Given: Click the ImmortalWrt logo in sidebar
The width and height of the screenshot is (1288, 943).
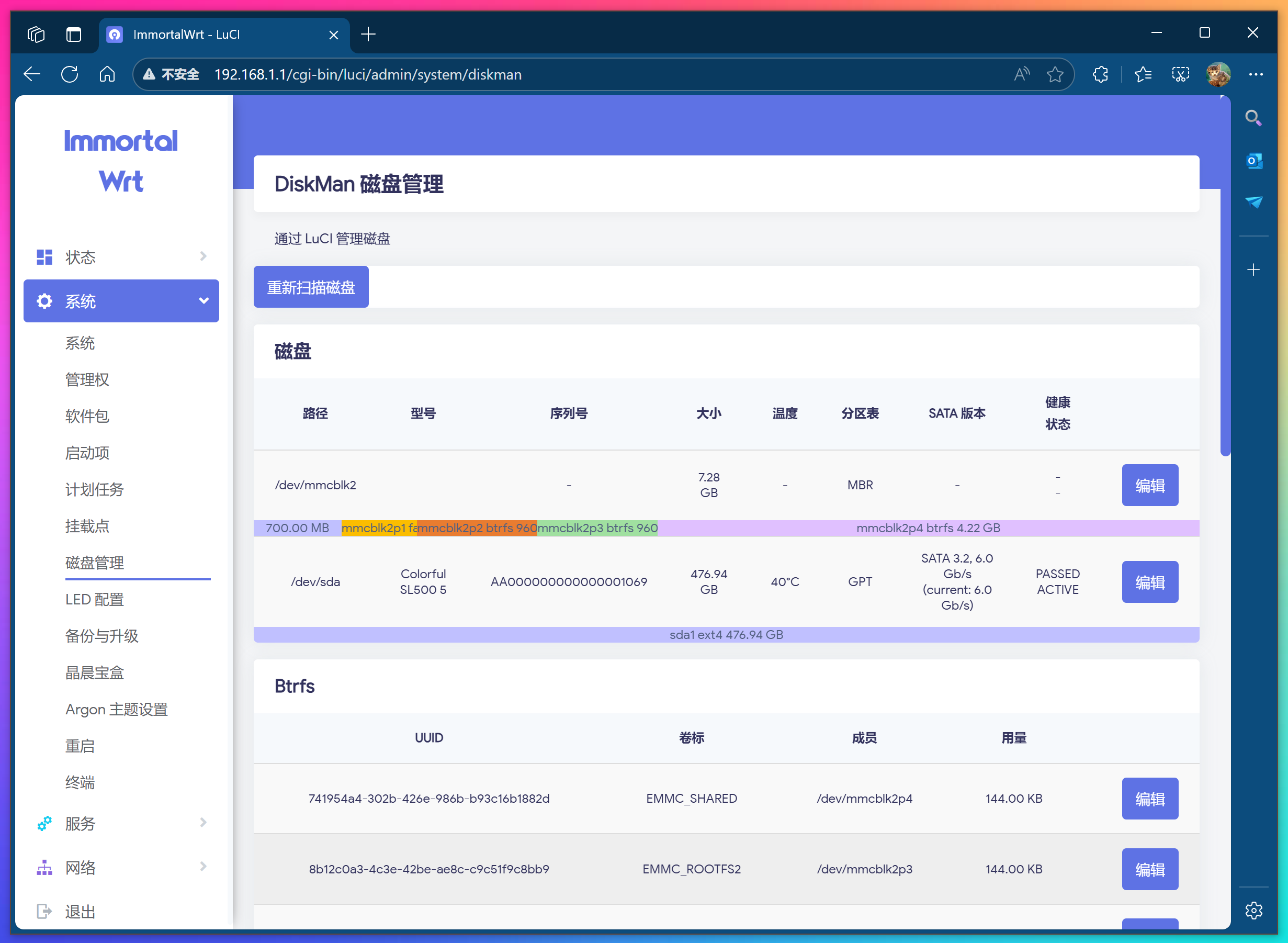Looking at the screenshot, I should (x=120, y=162).
